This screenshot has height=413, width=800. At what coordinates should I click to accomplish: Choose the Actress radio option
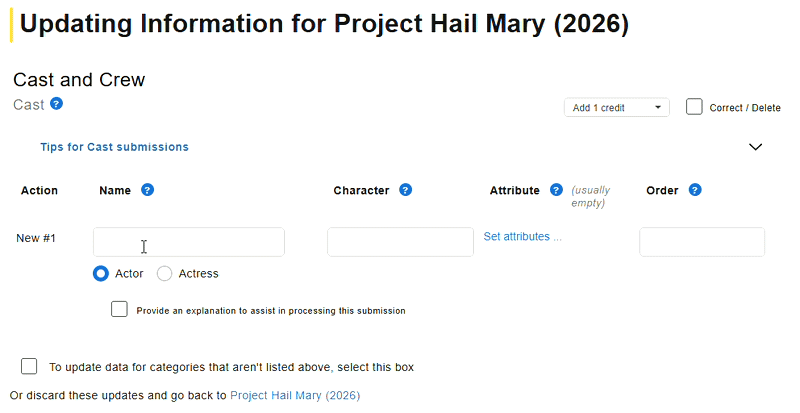pos(165,273)
